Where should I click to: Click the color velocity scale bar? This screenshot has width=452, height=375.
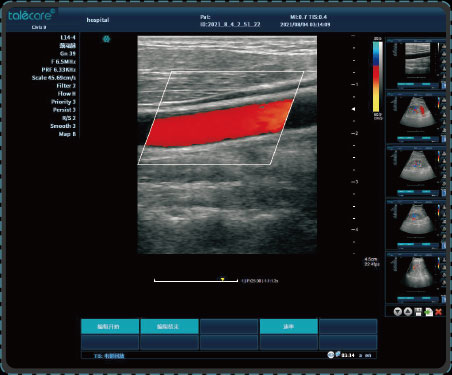(376, 76)
